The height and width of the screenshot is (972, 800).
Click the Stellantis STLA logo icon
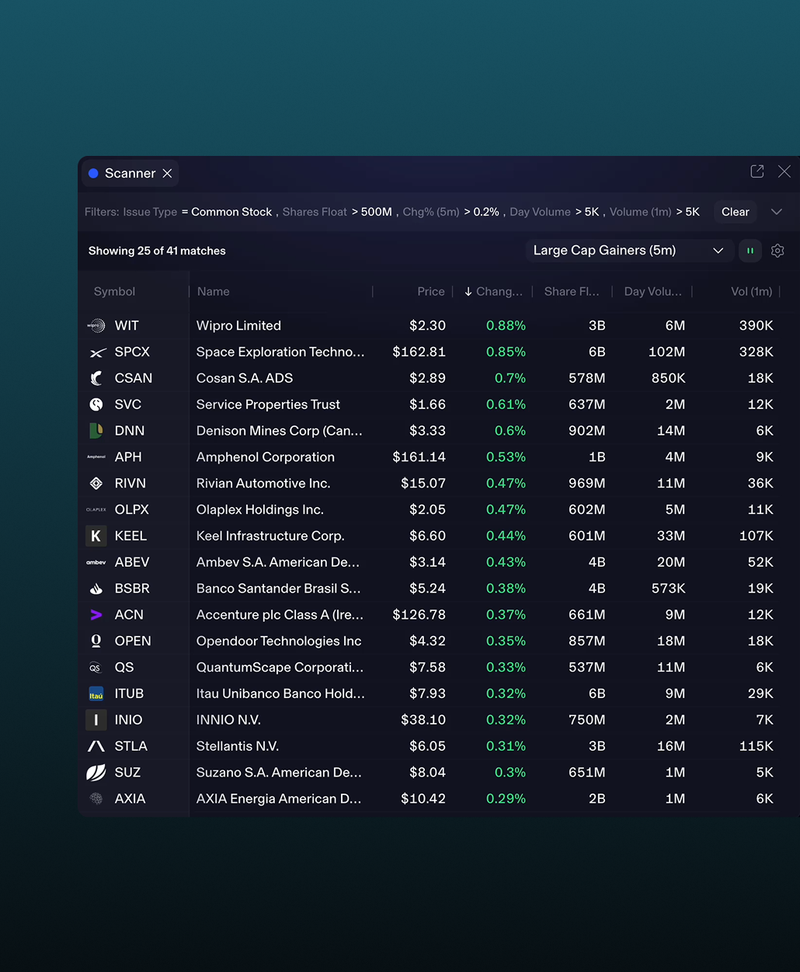coord(96,746)
